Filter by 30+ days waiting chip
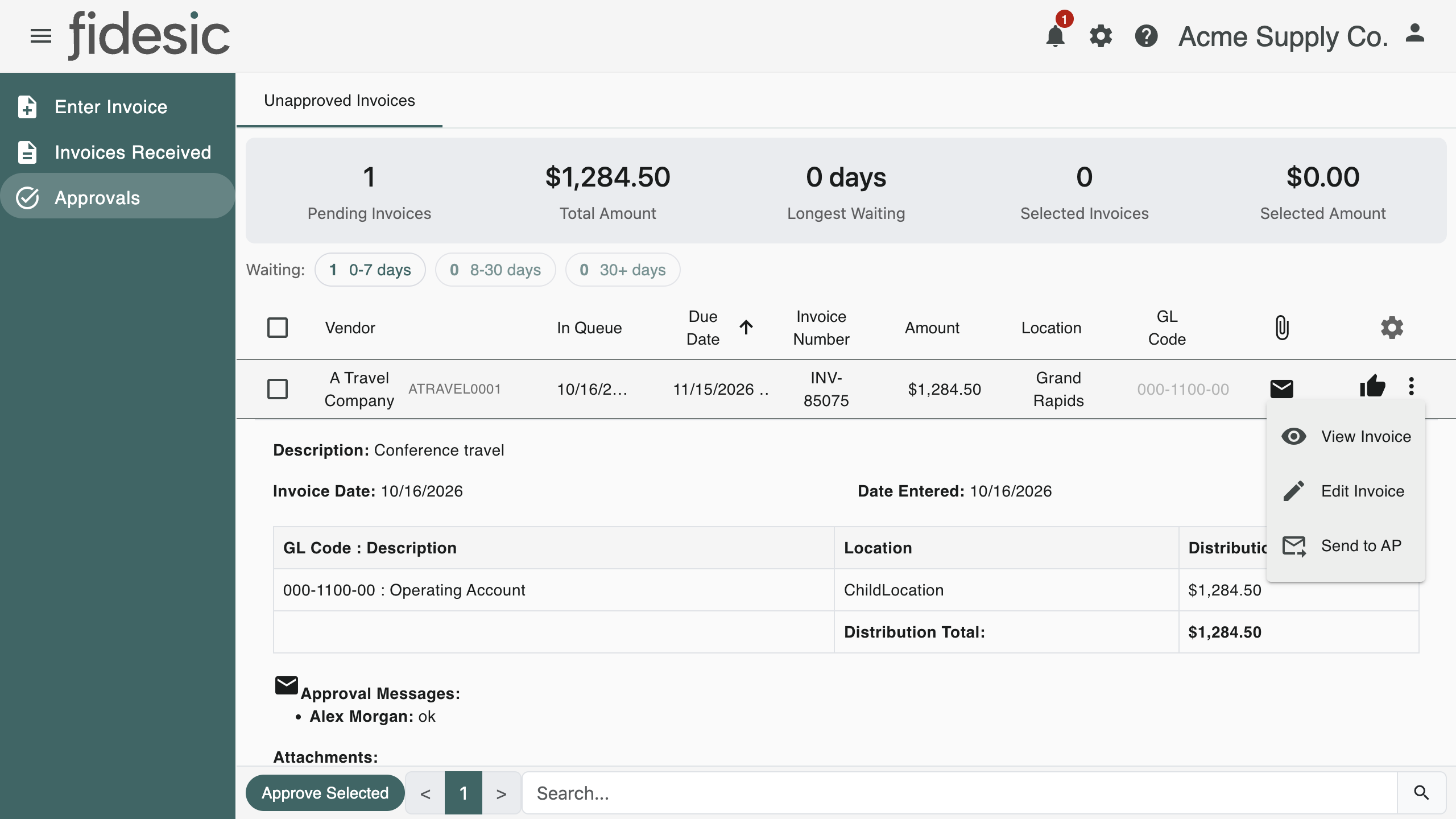 click(623, 270)
